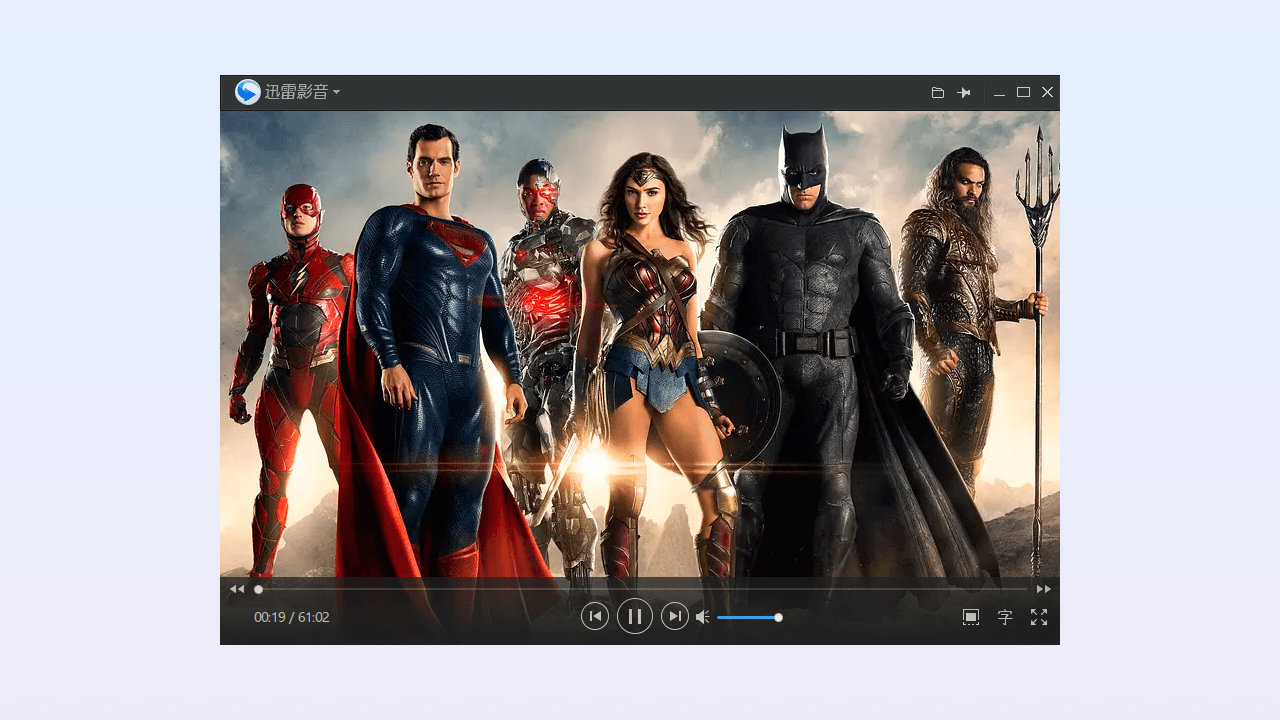Image resolution: width=1280 pixels, height=720 pixels.
Task: Click the volume slider handle
Action: [x=778, y=618]
